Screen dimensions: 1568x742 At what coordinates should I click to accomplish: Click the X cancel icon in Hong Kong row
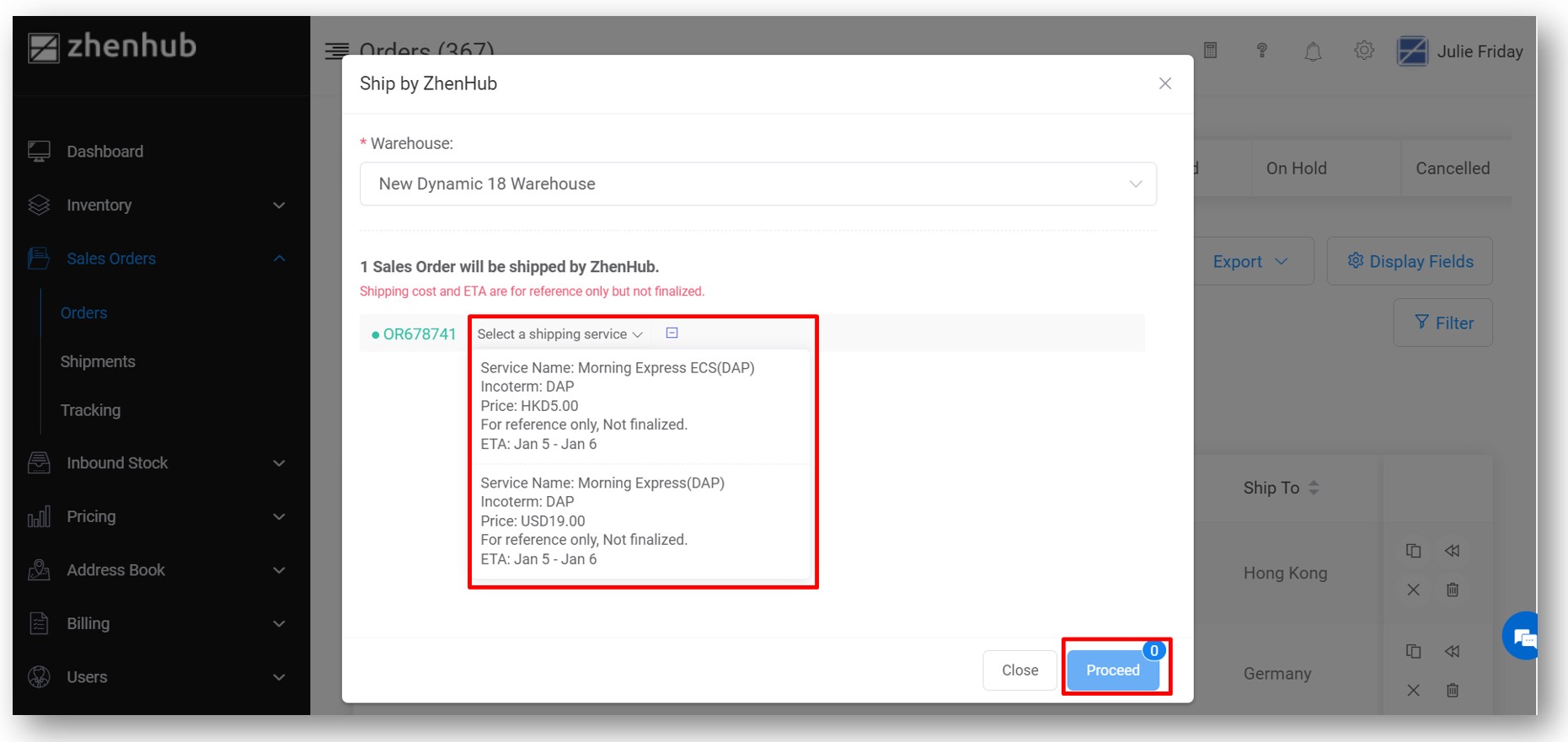point(1414,590)
